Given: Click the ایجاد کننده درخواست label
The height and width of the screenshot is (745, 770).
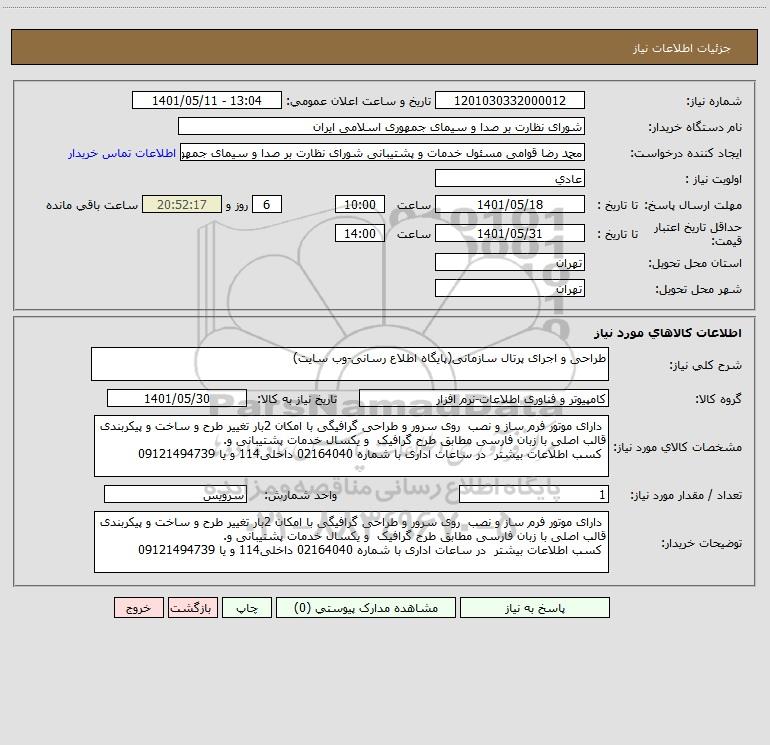Looking at the screenshot, I should [686, 153].
